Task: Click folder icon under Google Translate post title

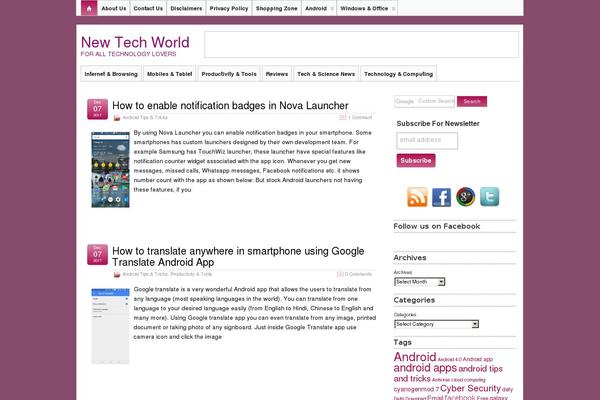Action: tap(117, 274)
